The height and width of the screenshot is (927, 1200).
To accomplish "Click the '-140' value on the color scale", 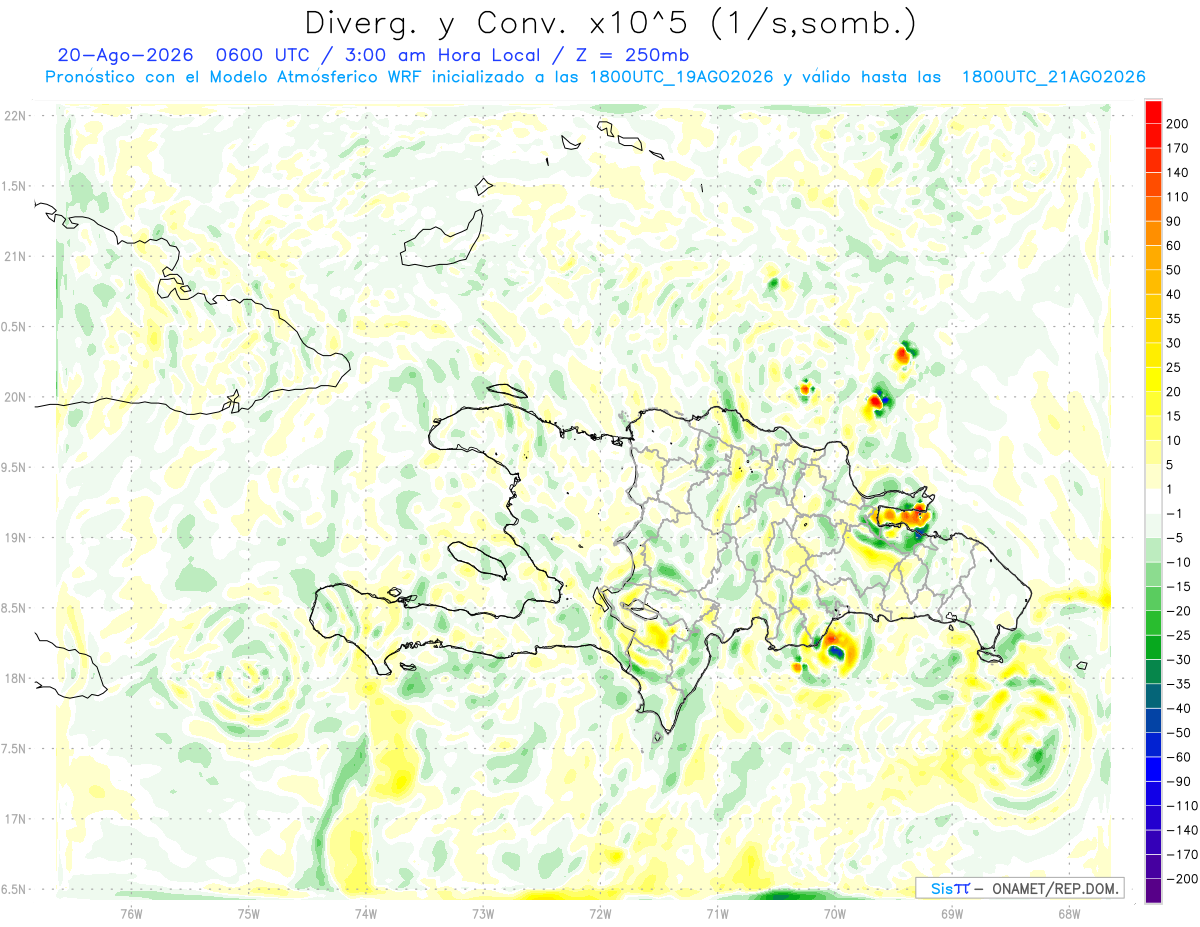I will click(1181, 830).
